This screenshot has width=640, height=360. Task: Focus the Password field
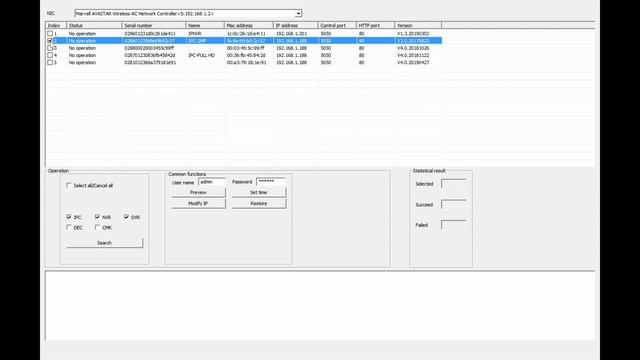[271, 182]
